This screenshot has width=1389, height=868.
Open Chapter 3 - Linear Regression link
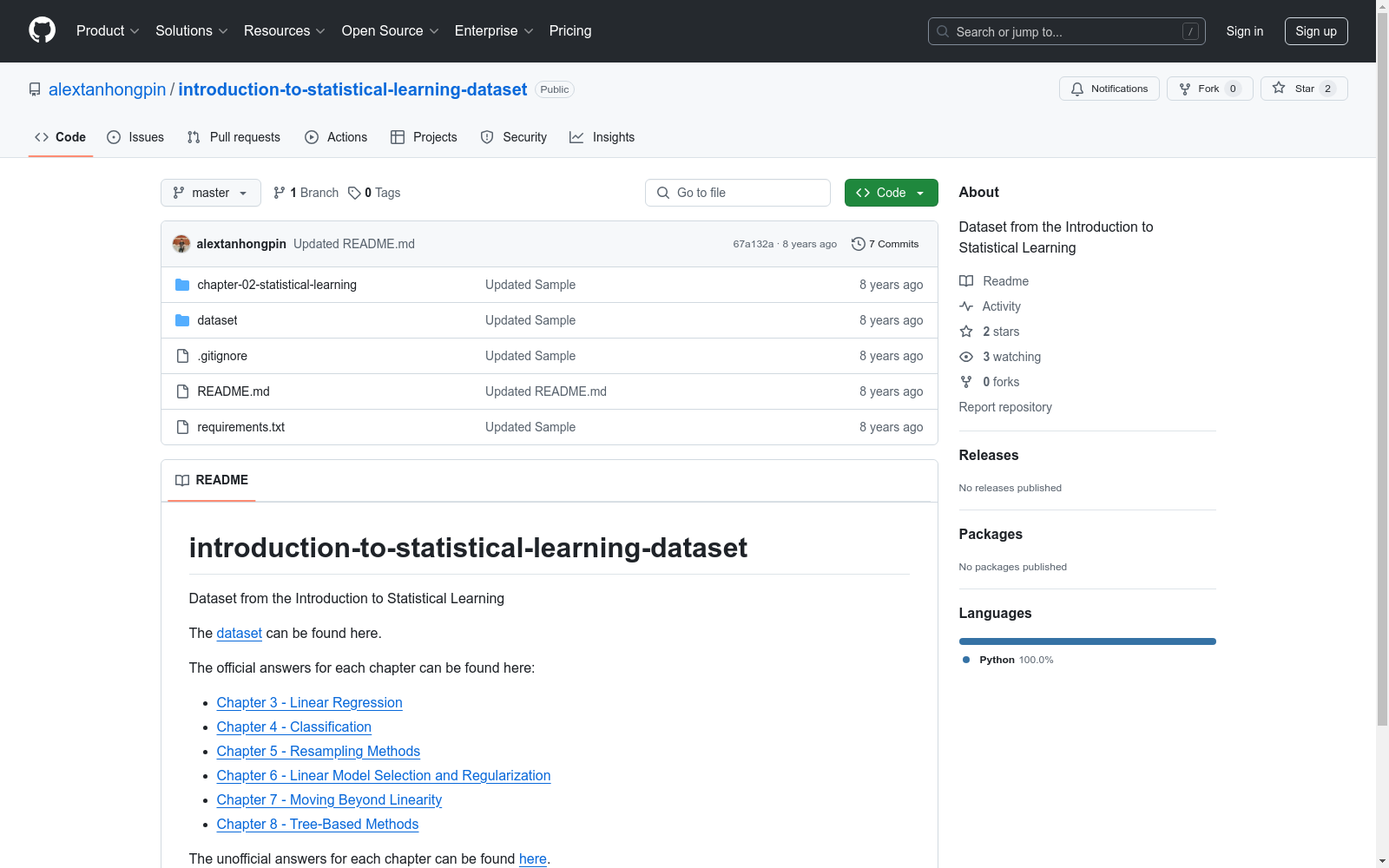tap(310, 702)
